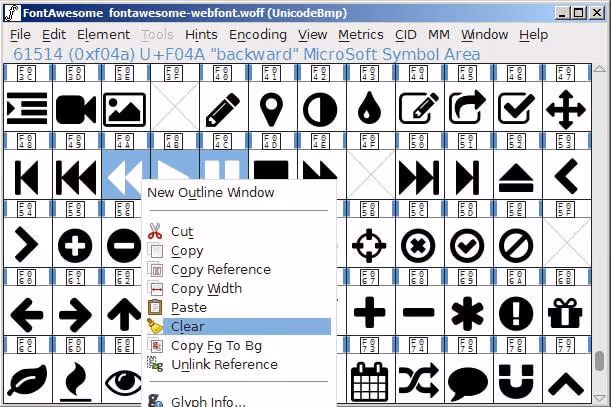This screenshot has height=407, width=611.
Task: Select the plus sign glyph F067
Action: 369,312
